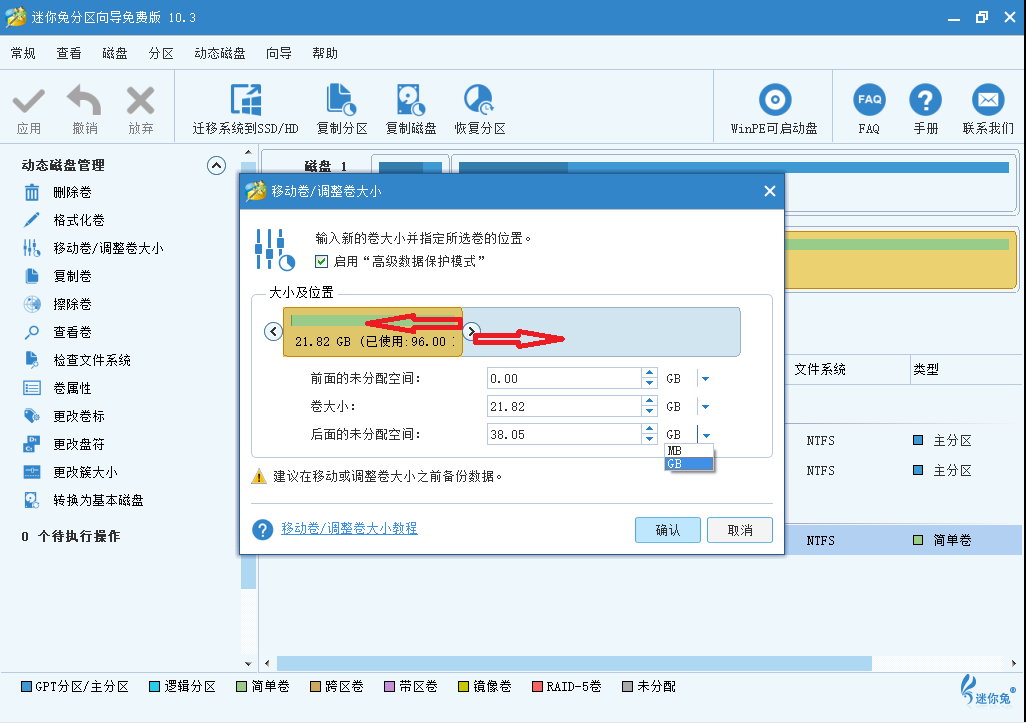Toggle Enhanced Data Protection Mode (高级数据保护模式) checkbox
Image resolution: width=1026 pixels, height=724 pixels.
(321, 261)
